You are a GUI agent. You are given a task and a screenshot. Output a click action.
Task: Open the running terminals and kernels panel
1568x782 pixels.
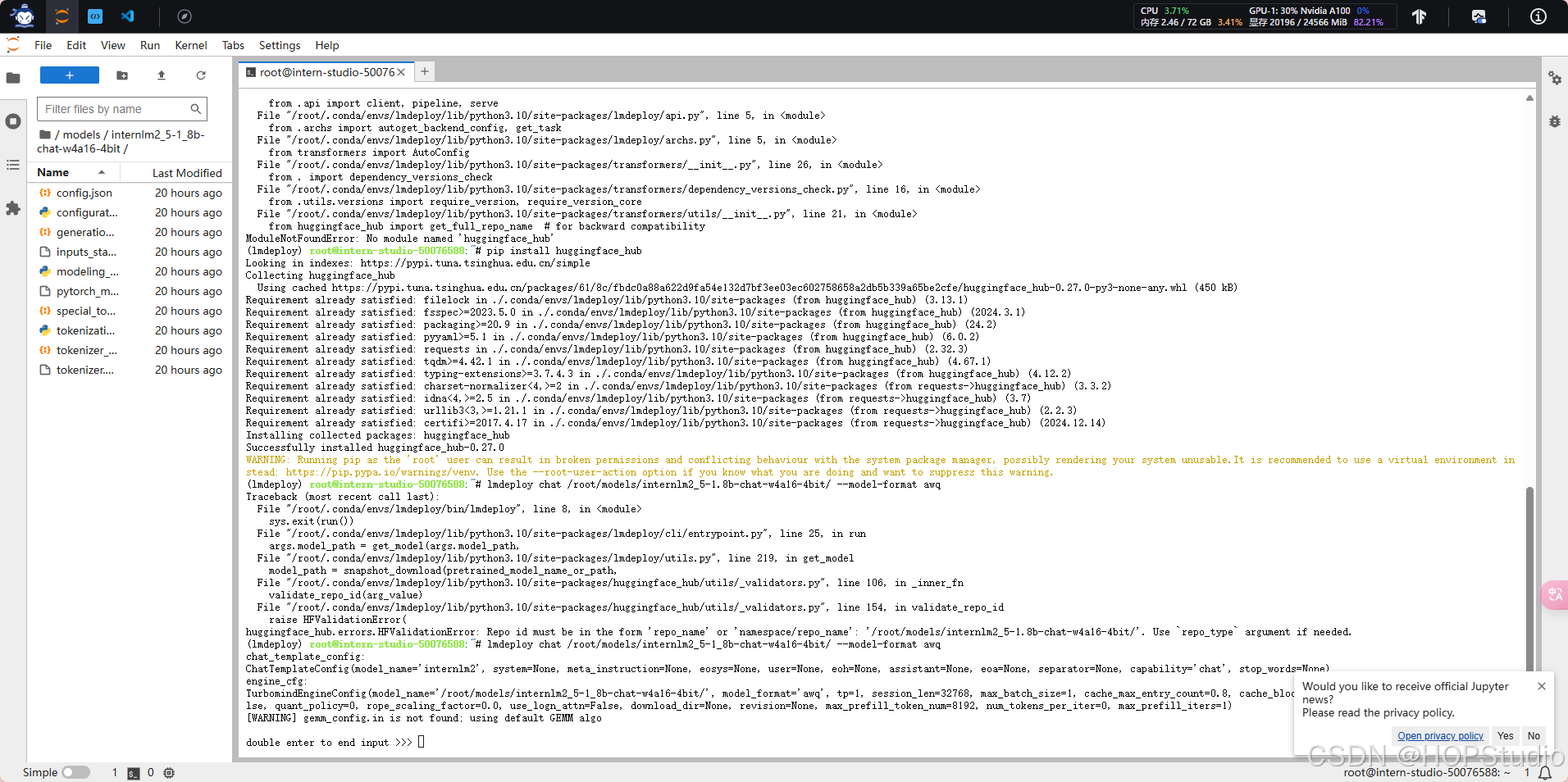(13, 120)
